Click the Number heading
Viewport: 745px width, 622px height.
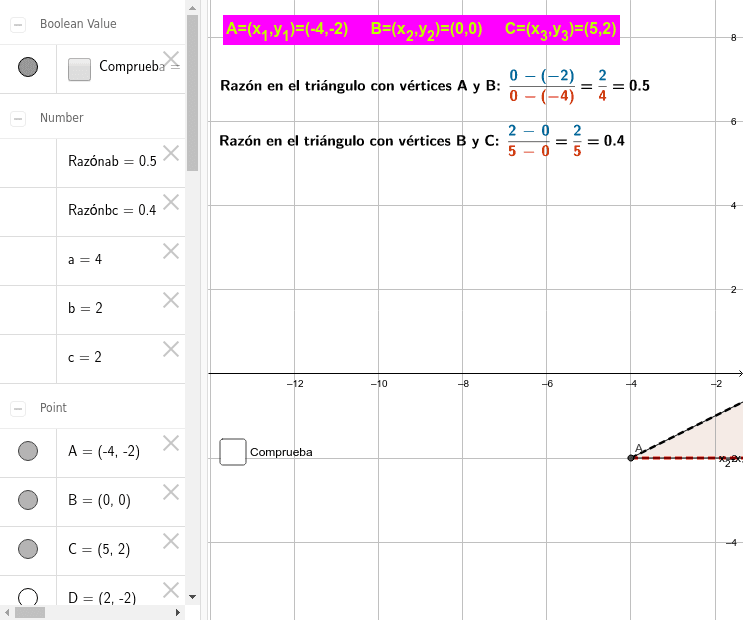pos(61,118)
